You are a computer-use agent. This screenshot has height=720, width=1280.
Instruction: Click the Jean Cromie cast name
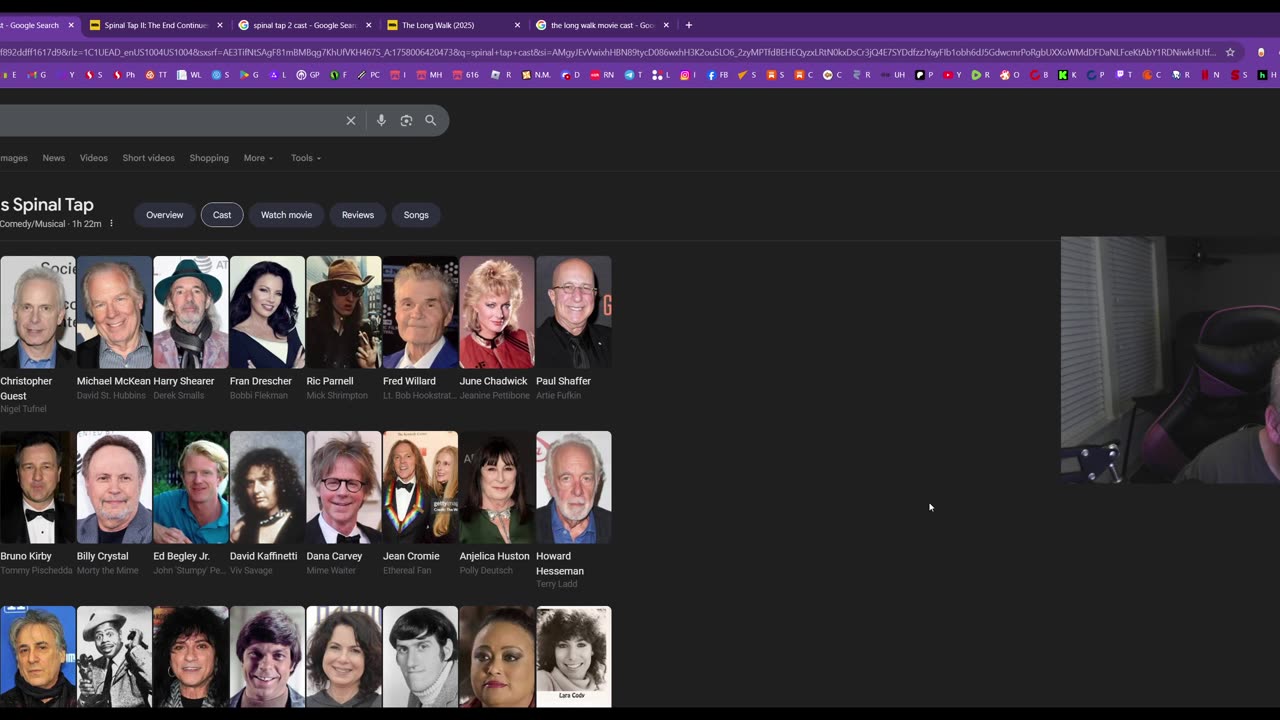411,556
